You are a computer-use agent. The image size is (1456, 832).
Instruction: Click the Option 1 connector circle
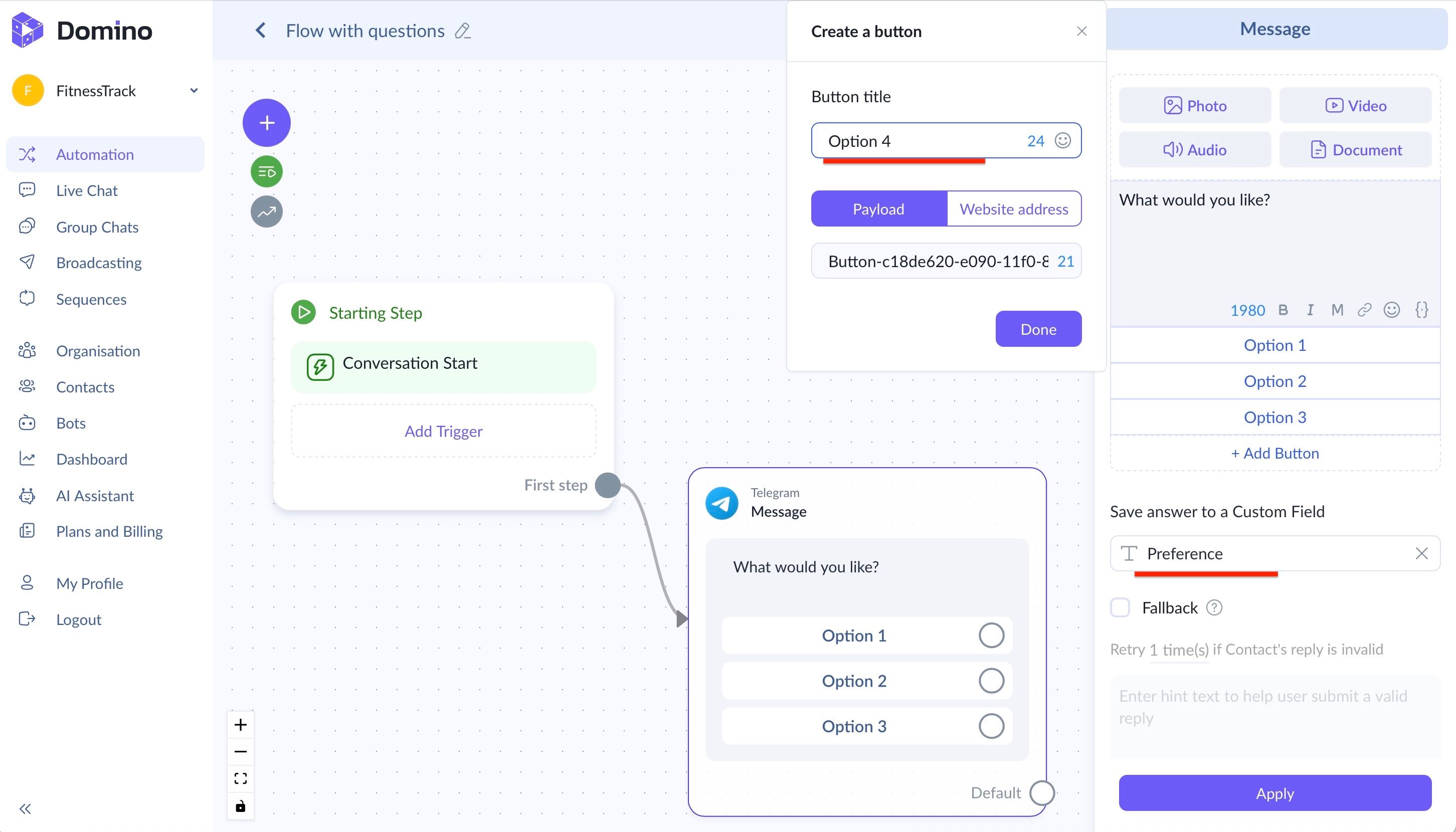coord(991,636)
